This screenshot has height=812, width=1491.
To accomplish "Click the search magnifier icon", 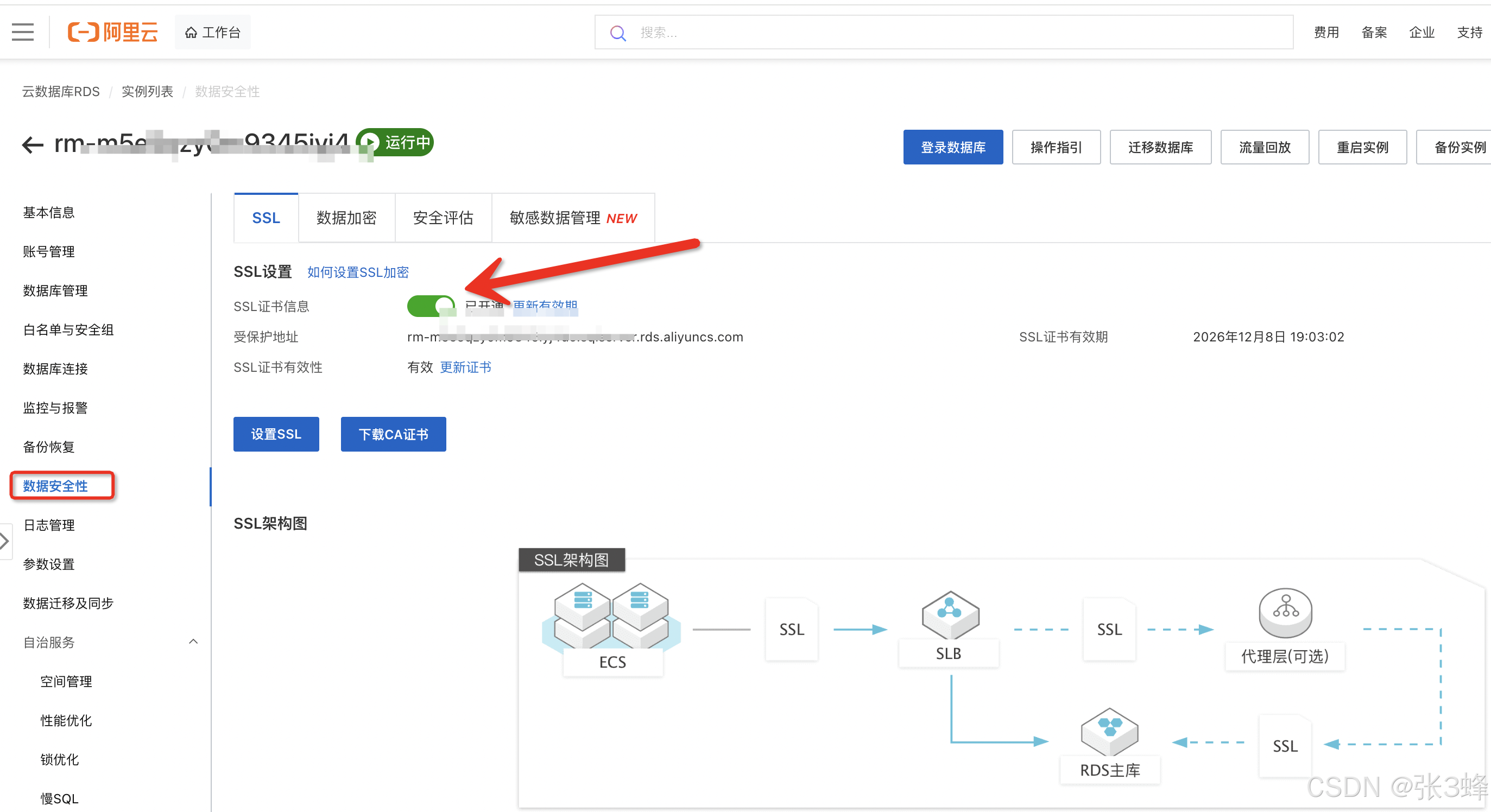I will [617, 33].
